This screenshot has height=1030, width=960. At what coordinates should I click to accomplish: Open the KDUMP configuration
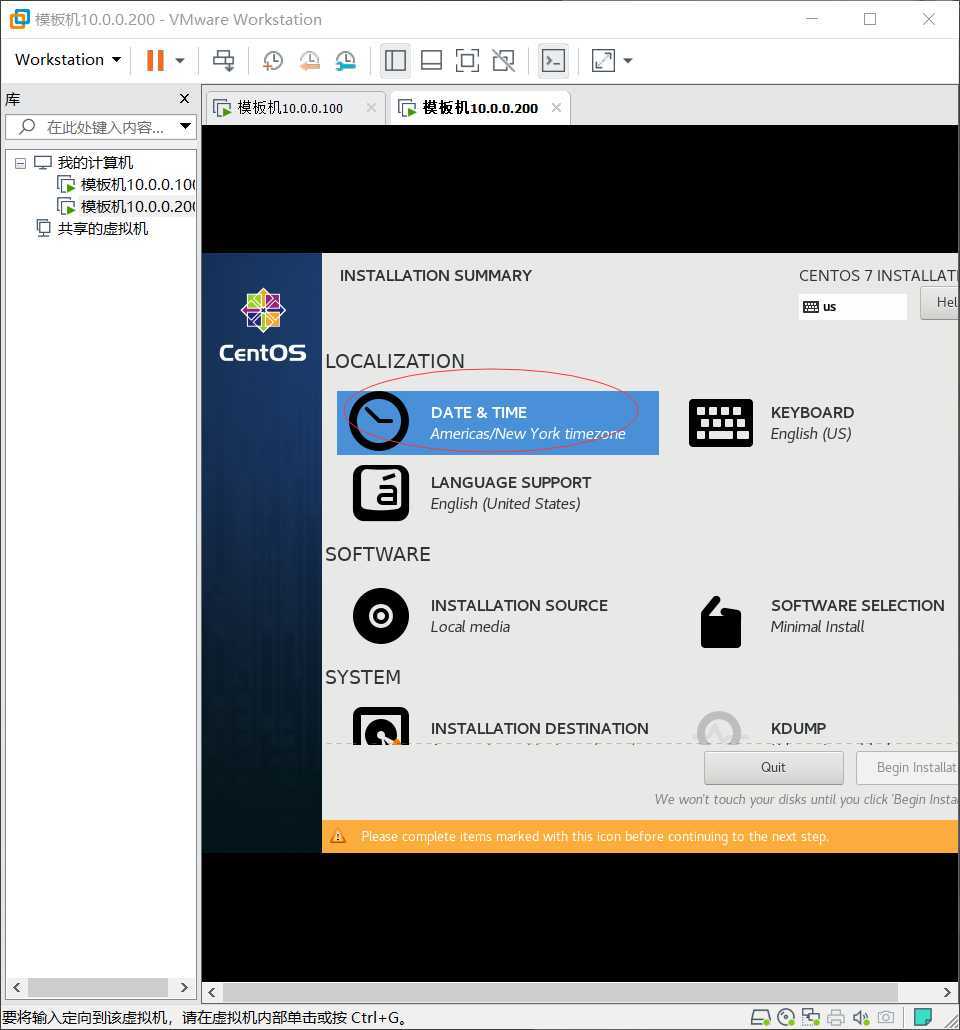[x=762, y=728]
